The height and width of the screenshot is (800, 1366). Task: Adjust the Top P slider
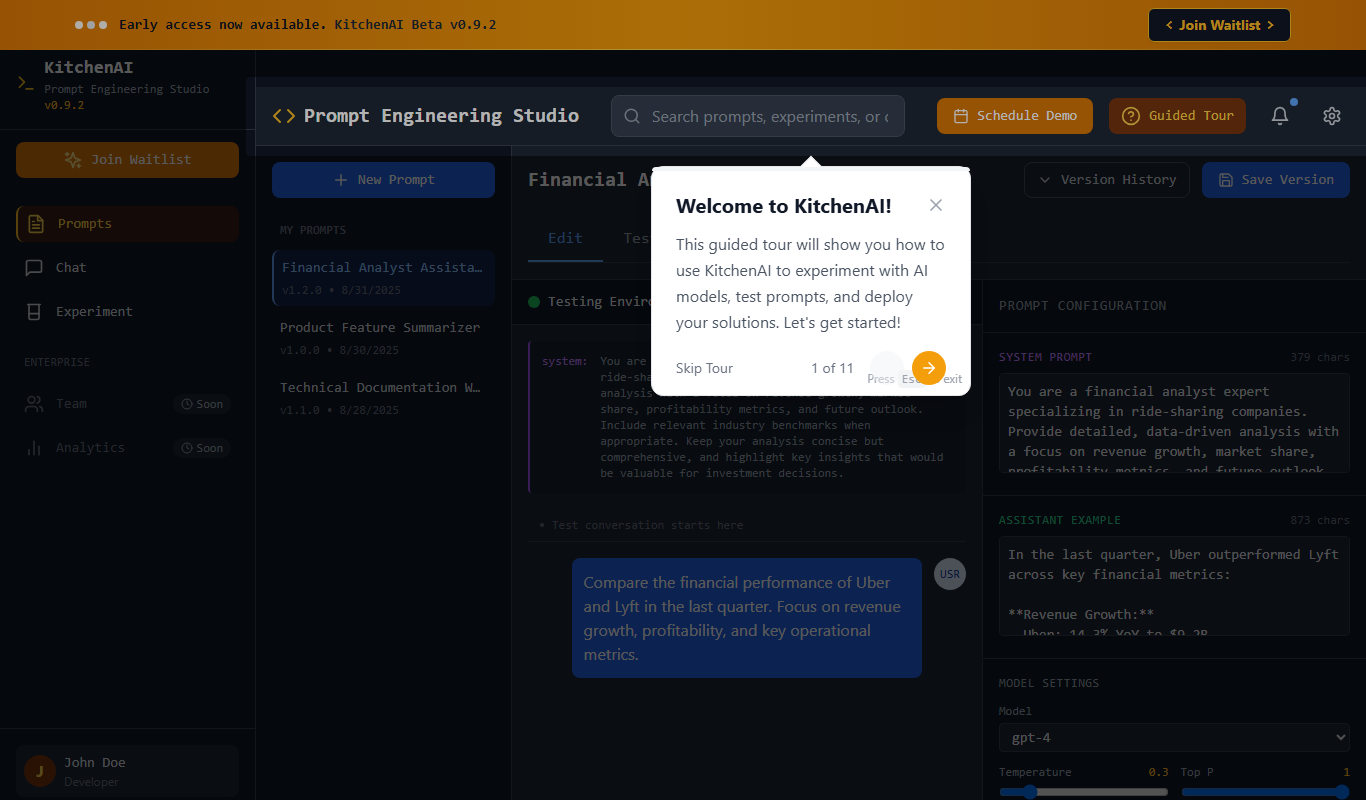click(x=1265, y=792)
